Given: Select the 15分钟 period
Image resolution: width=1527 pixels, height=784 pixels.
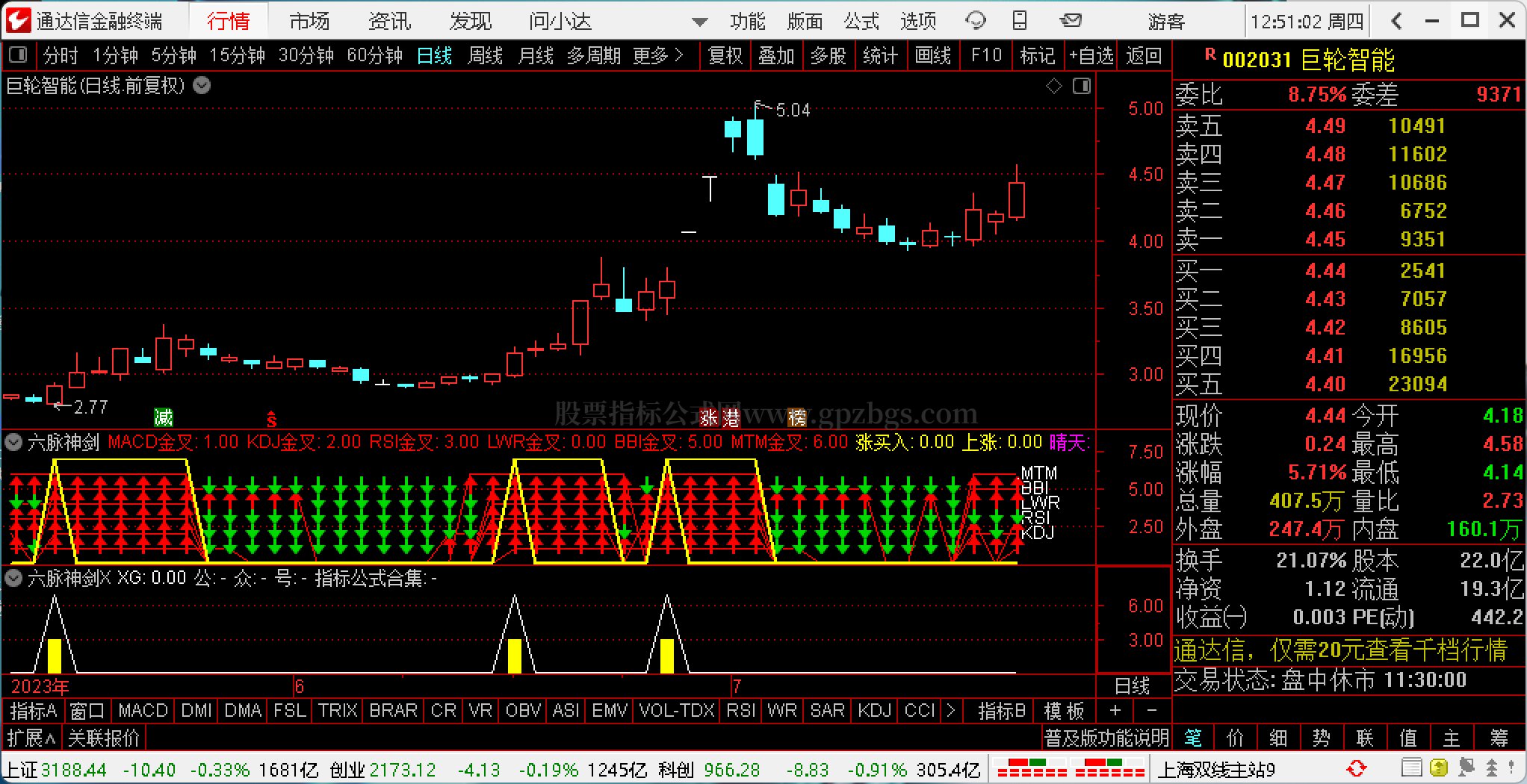Looking at the screenshot, I should tap(237, 55).
